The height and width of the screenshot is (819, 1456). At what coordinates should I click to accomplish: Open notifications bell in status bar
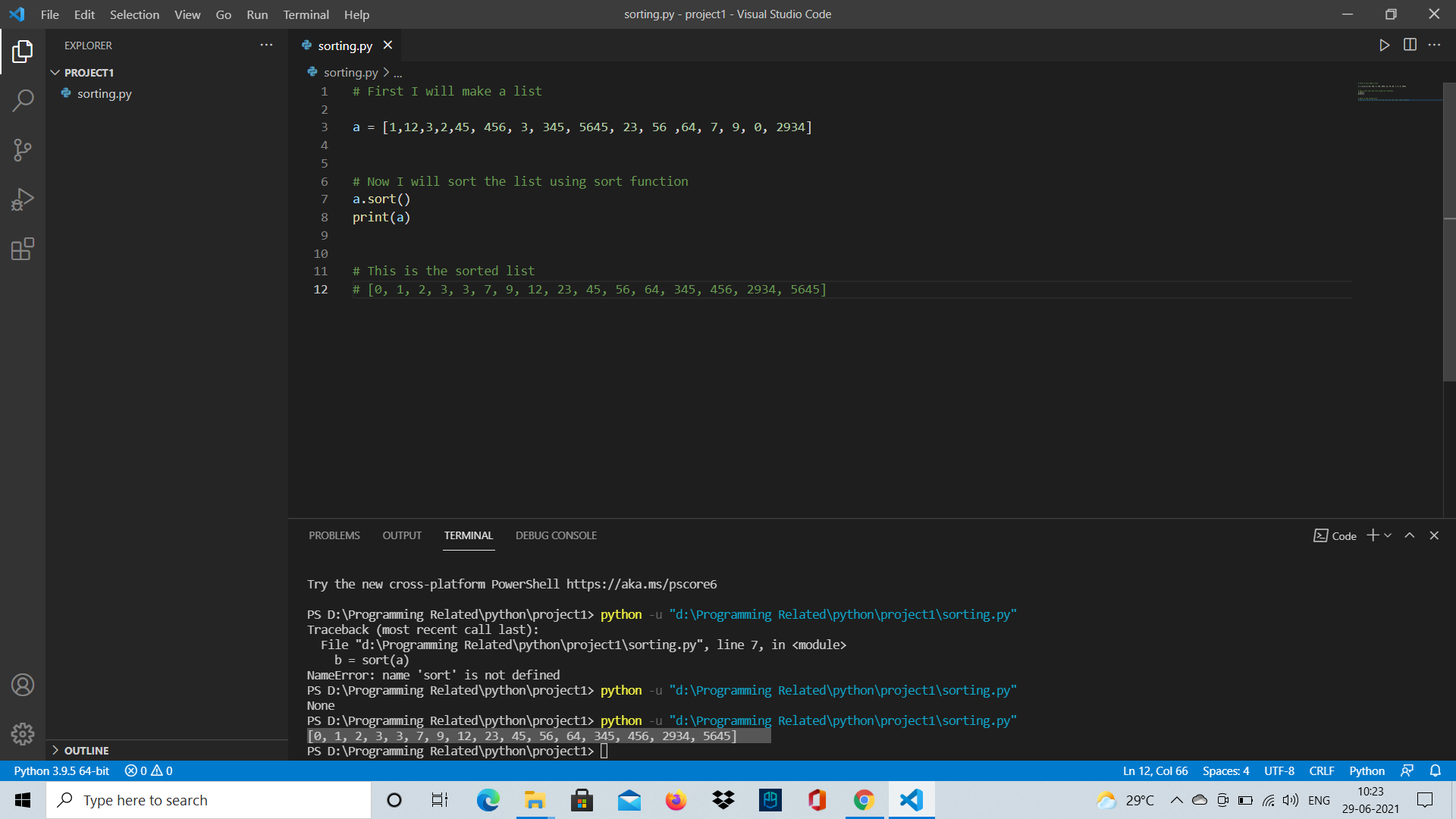(x=1435, y=770)
